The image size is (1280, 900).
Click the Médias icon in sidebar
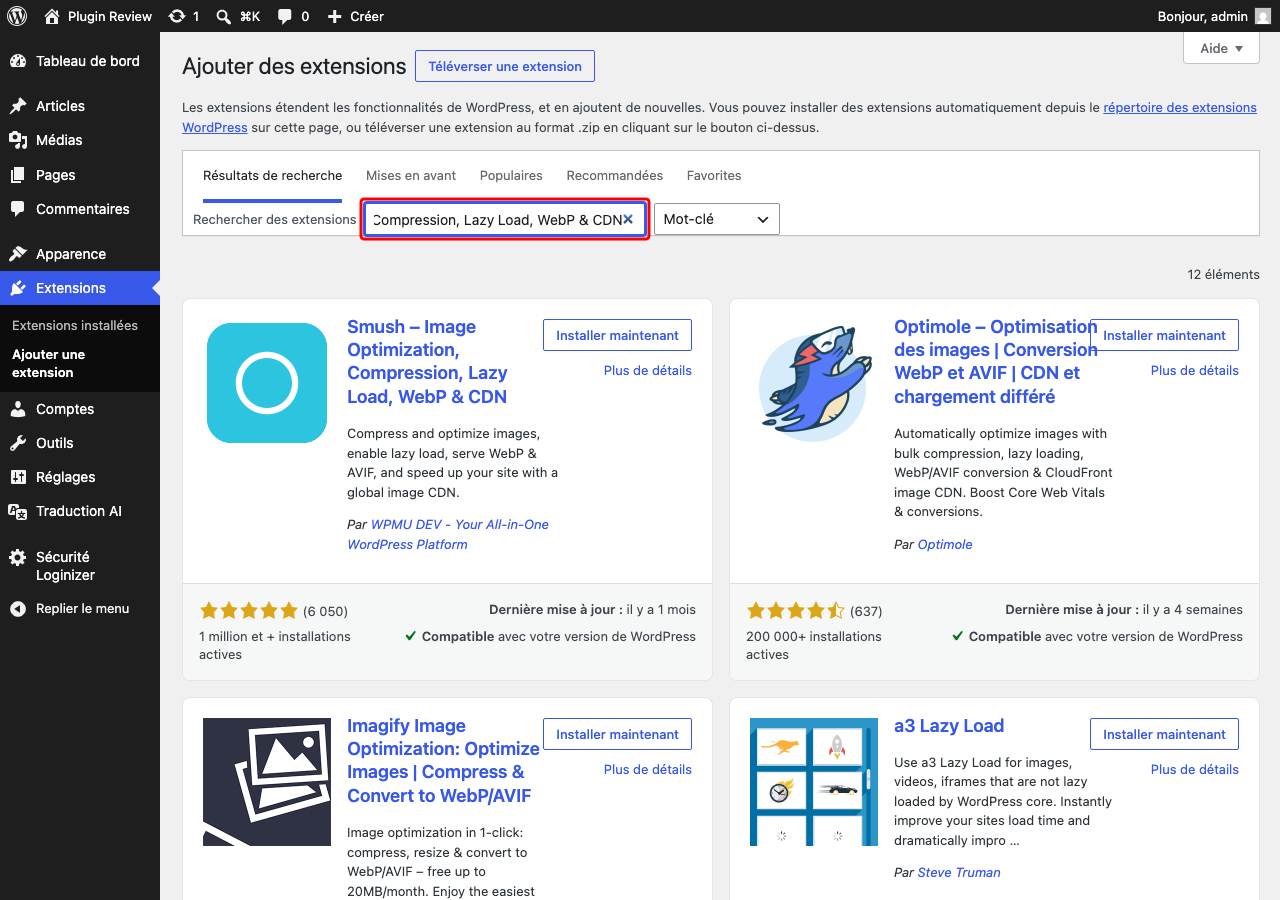(x=18, y=140)
